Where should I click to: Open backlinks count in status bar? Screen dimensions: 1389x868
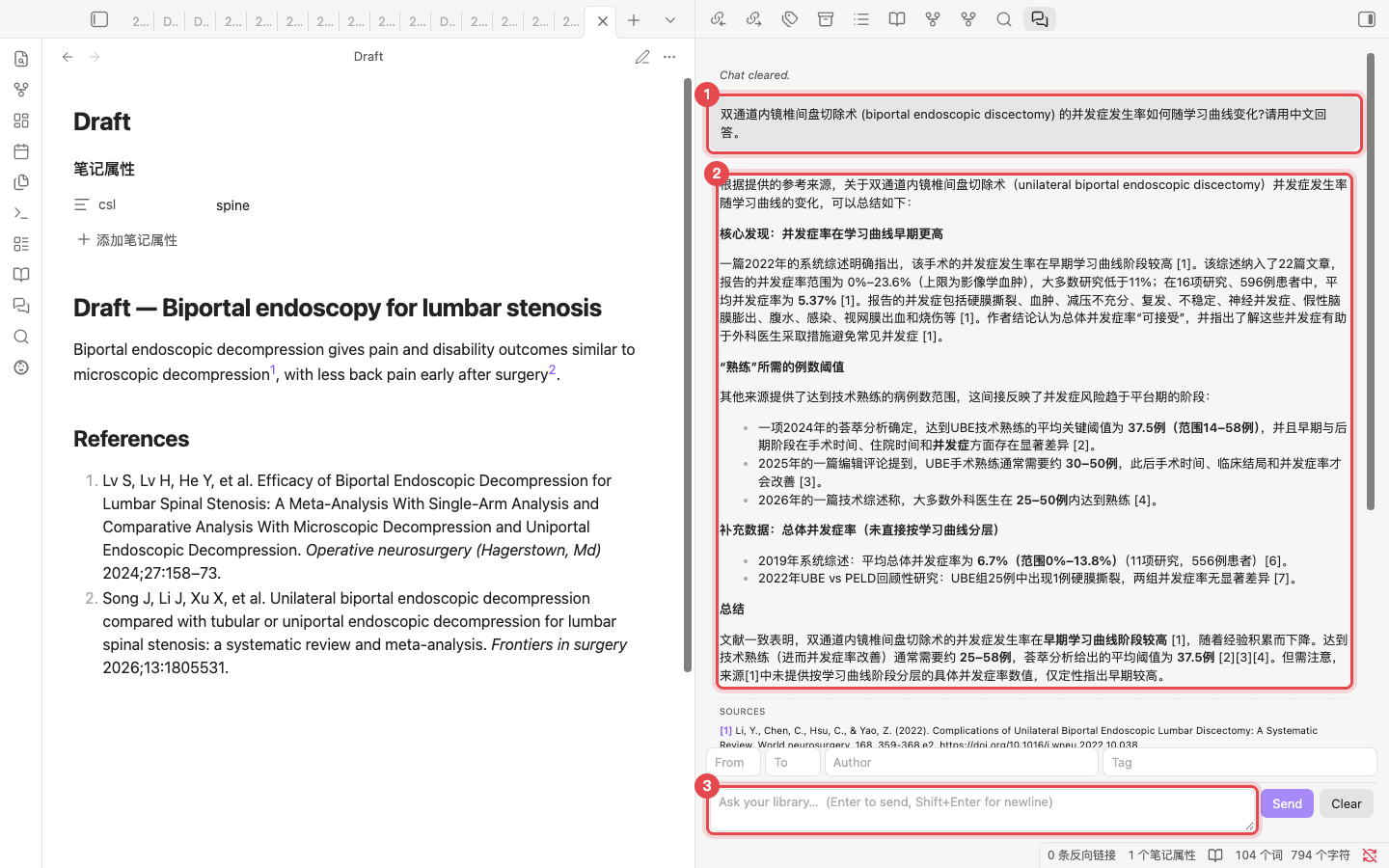click(x=1081, y=854)
